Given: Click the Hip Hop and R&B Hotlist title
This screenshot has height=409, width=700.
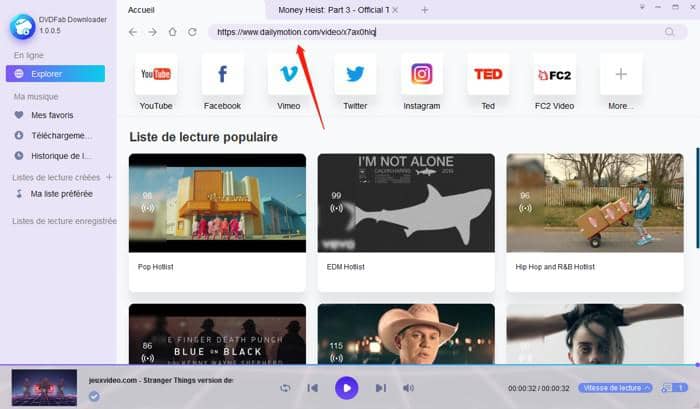Looking at the screenshot, I should (555, 267).
